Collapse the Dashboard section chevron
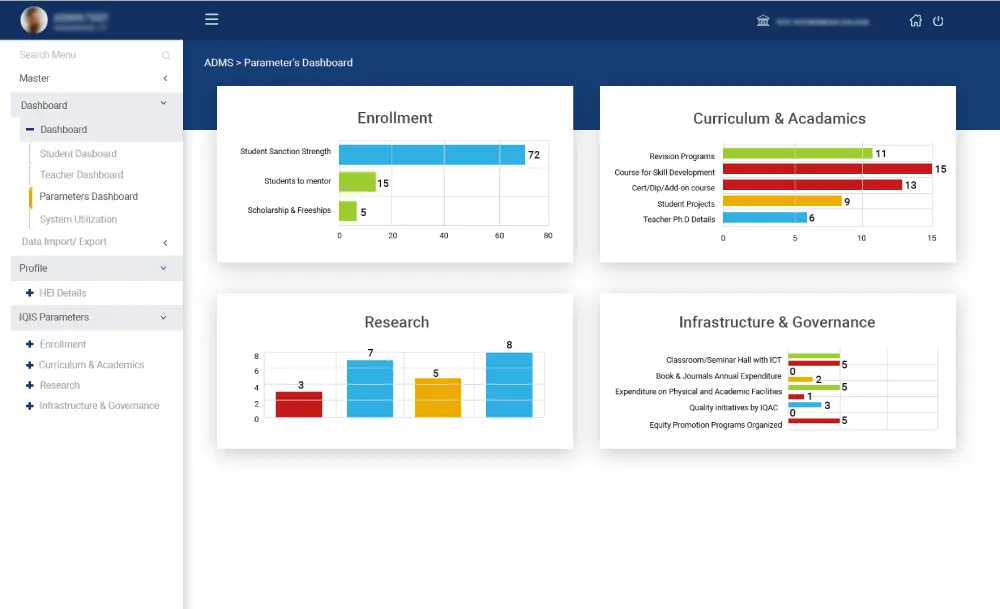1000x609 pixels. [163, 104]
